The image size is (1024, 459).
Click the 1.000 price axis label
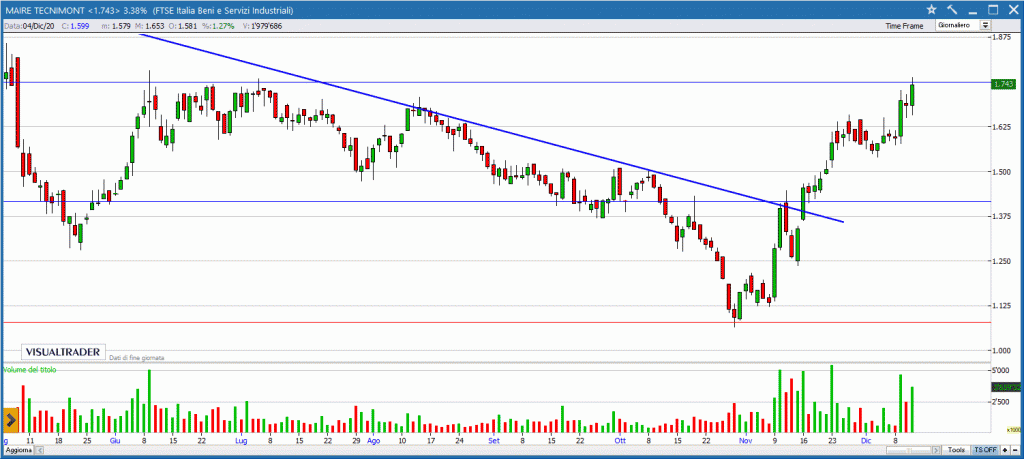[x=1002, y=351]
